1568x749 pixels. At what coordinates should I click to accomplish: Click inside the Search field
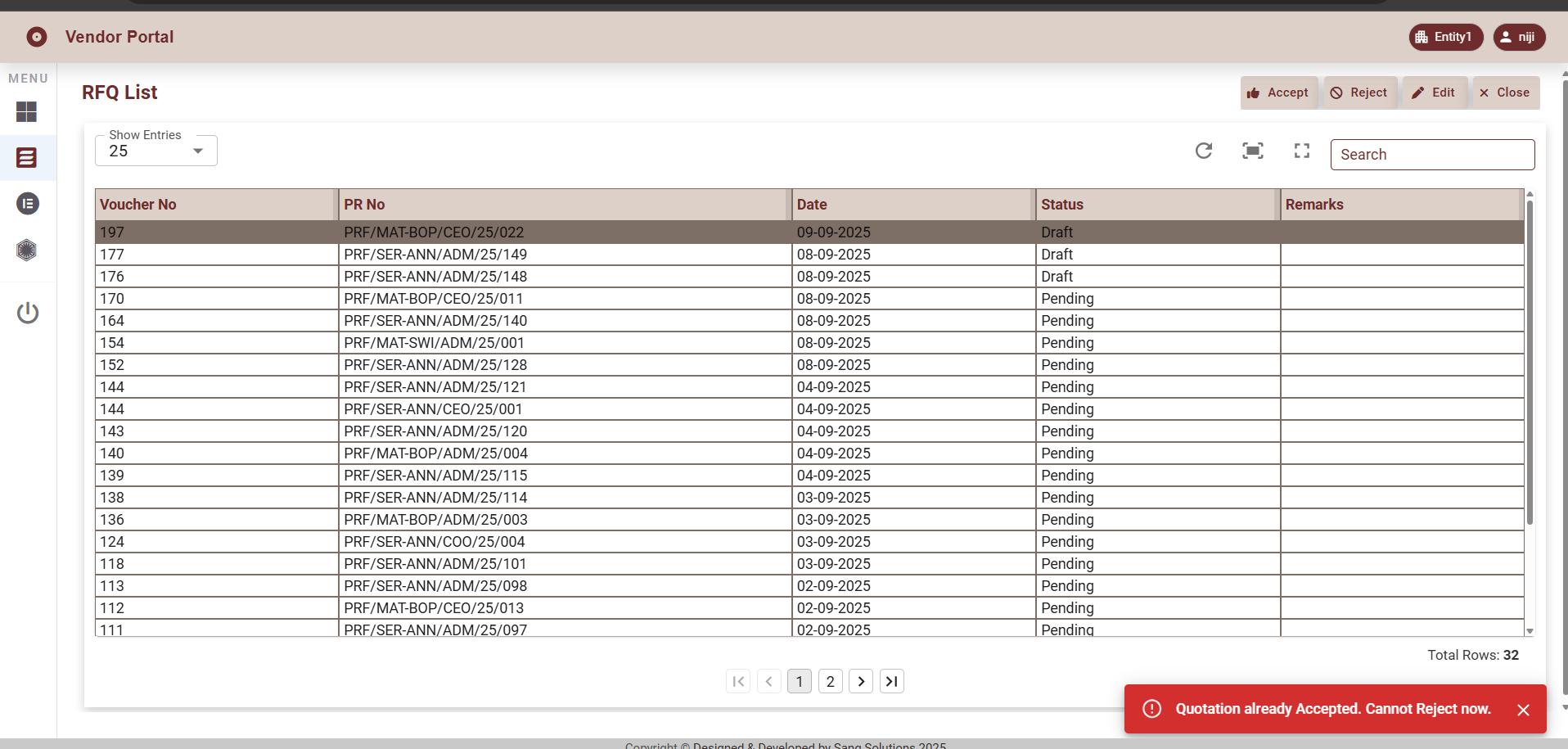coord(1431,155)
